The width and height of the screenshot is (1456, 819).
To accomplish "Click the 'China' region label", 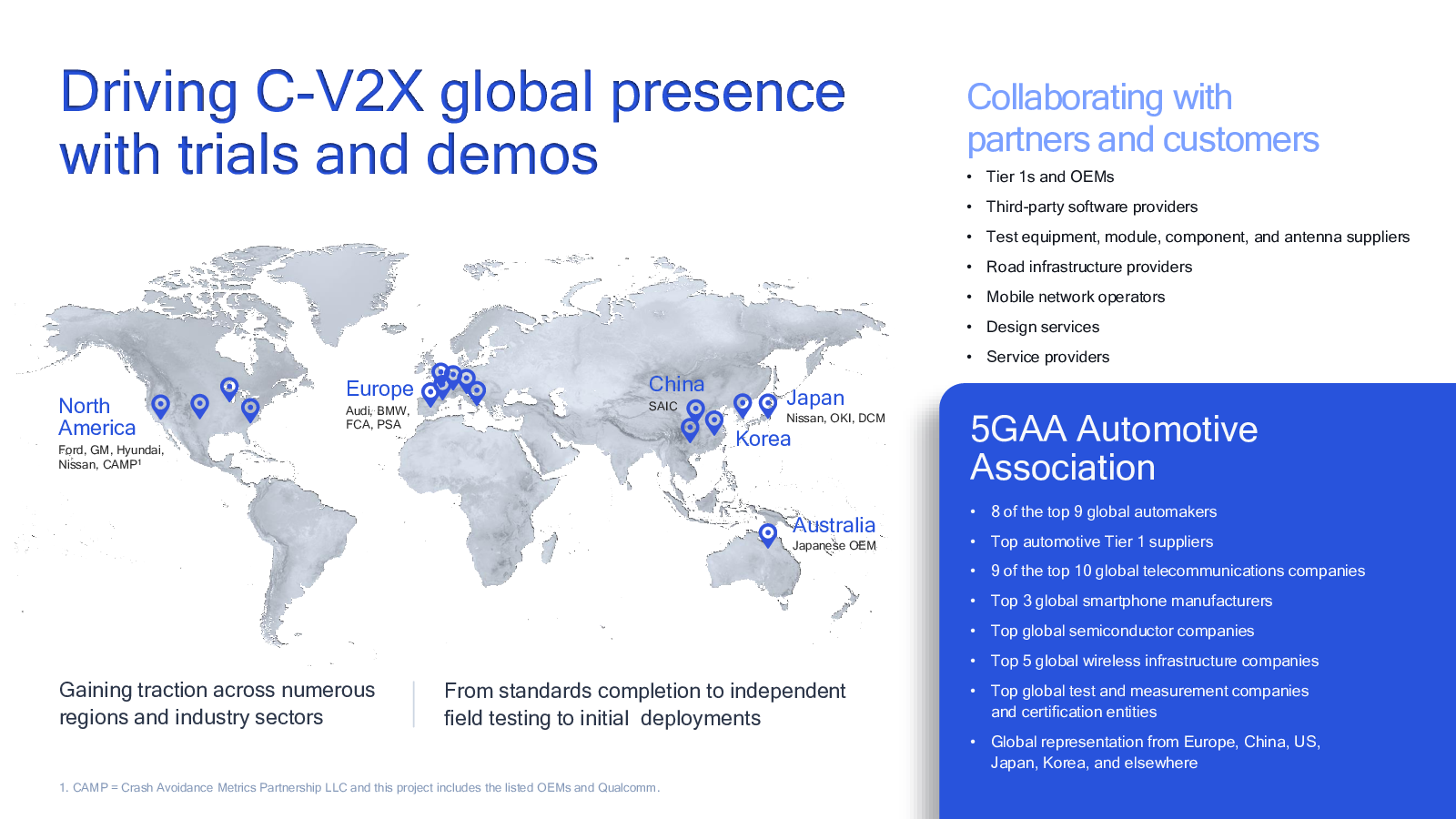I will [x=676, y=384].
